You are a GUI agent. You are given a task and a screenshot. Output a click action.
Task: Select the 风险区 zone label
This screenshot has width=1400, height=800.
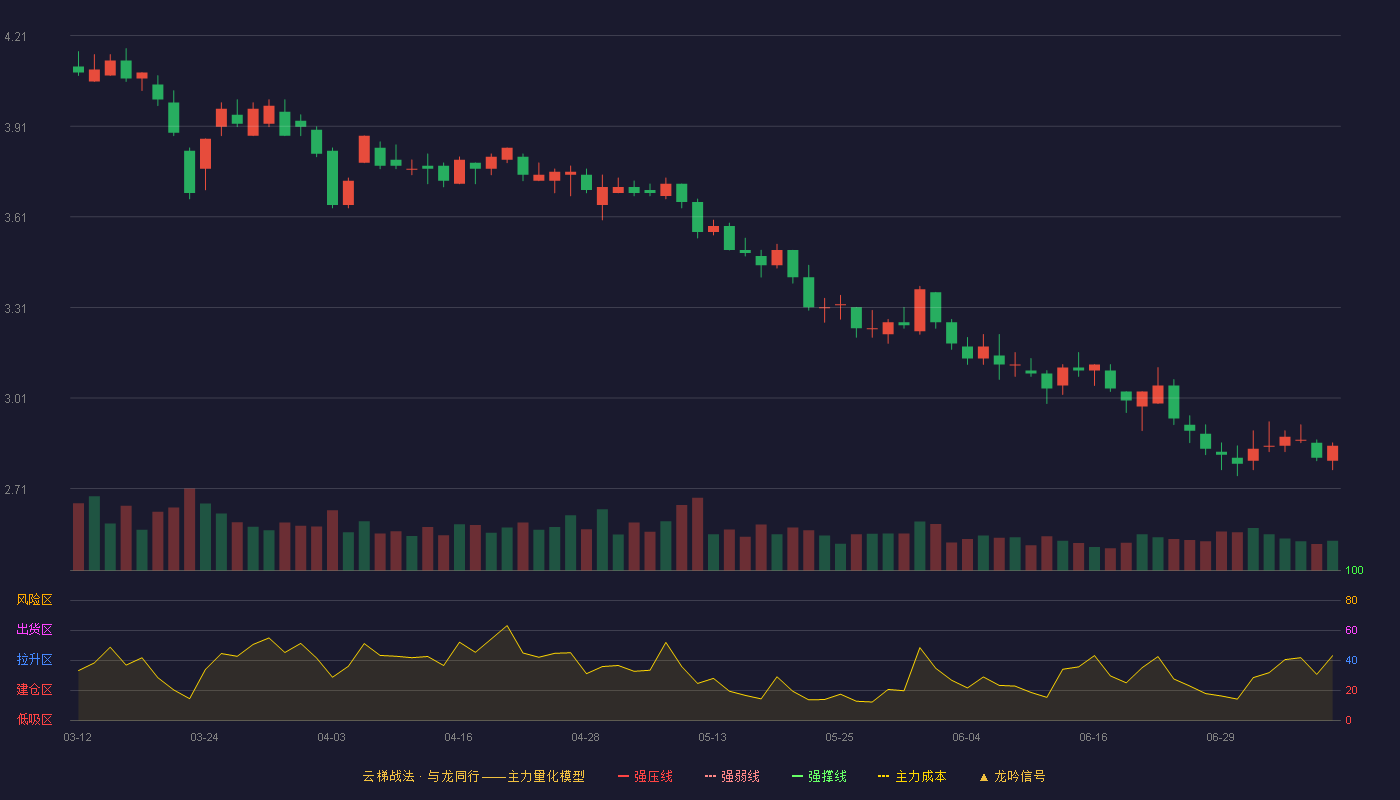point(34,600)
